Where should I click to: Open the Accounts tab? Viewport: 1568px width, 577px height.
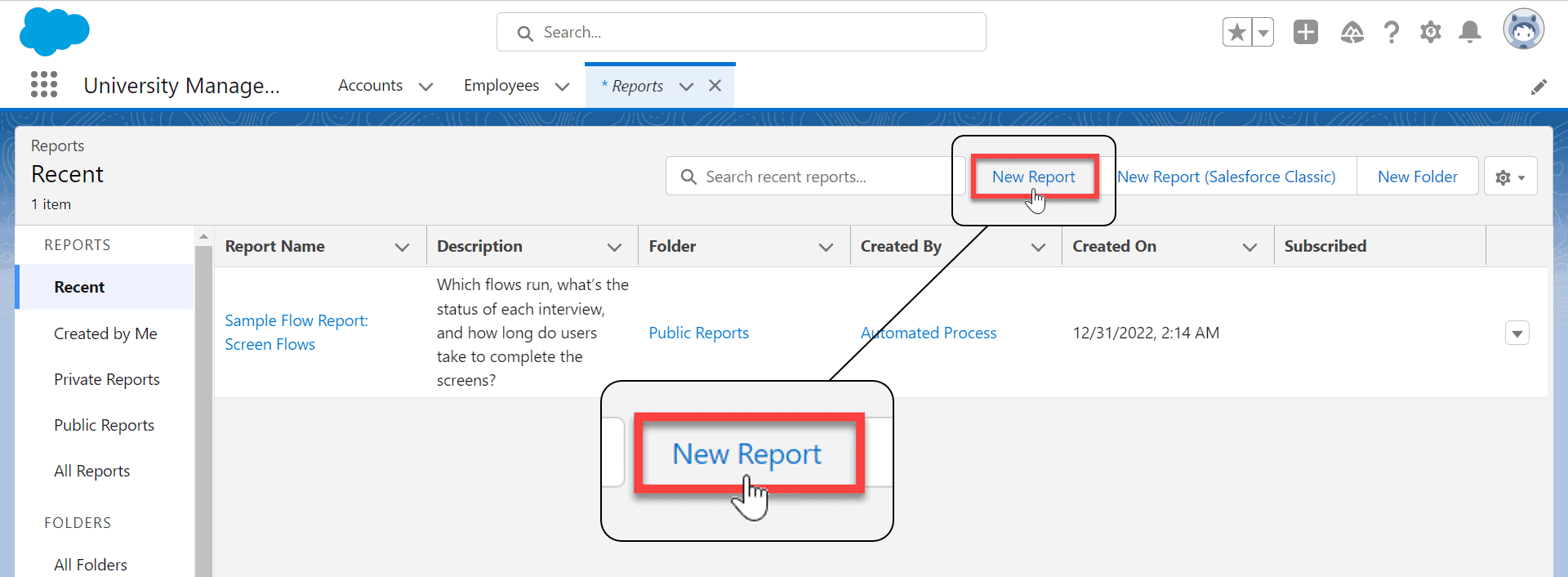click(x=370, y=85)
